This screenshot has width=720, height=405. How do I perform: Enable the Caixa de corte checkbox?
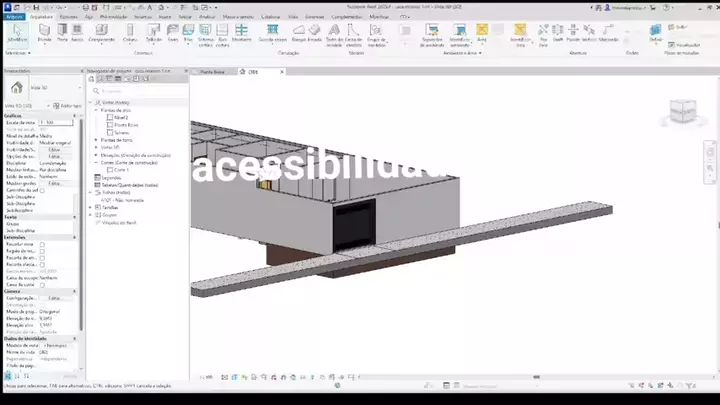point(42,286)
